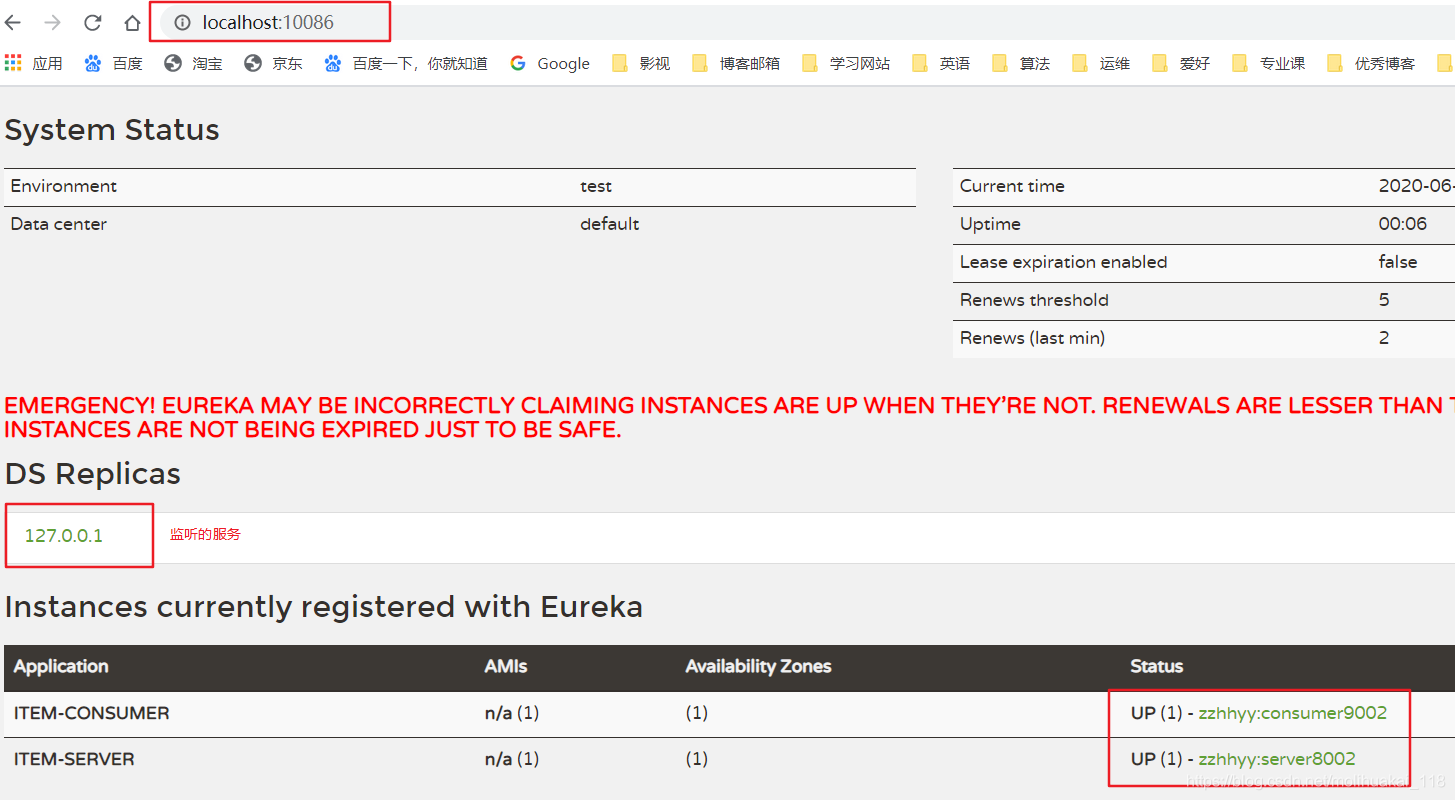View site info icon in address bar

coord(182,22)
